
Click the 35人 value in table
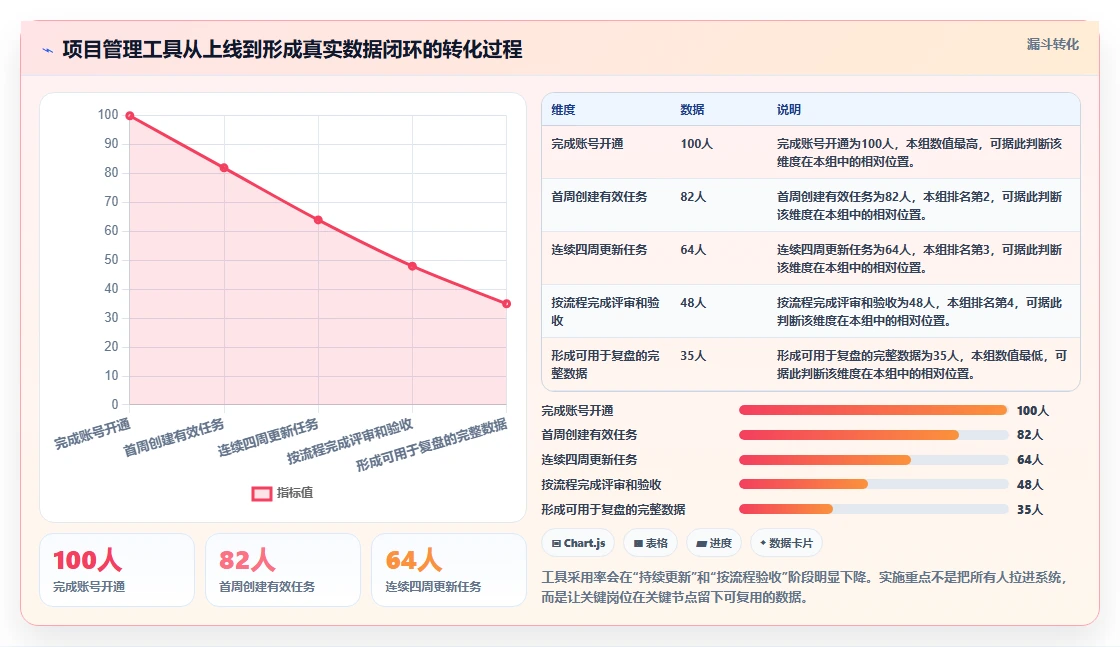click(x=693, y=356)
